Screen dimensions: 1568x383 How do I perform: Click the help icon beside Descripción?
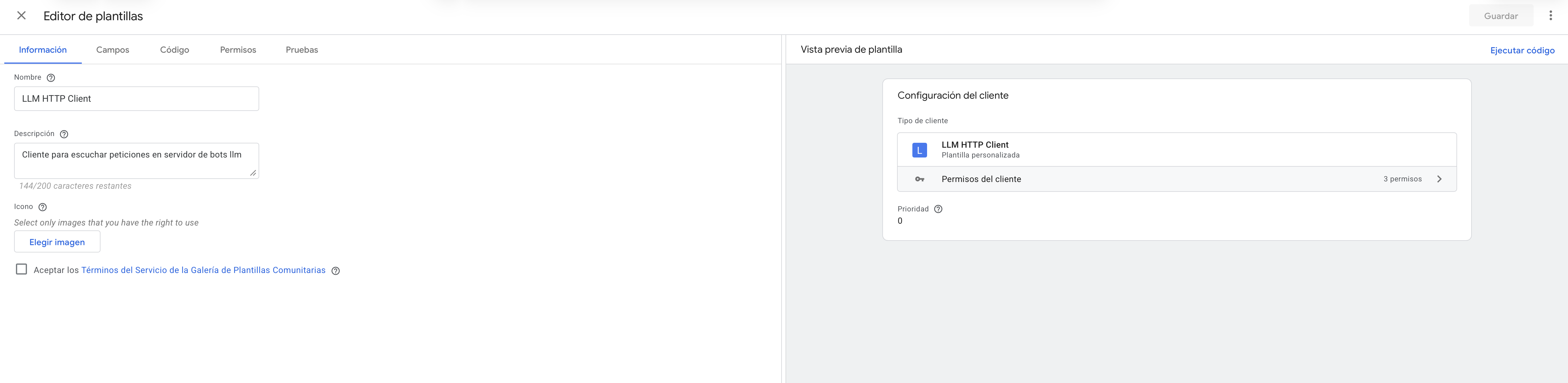point(64,134)
